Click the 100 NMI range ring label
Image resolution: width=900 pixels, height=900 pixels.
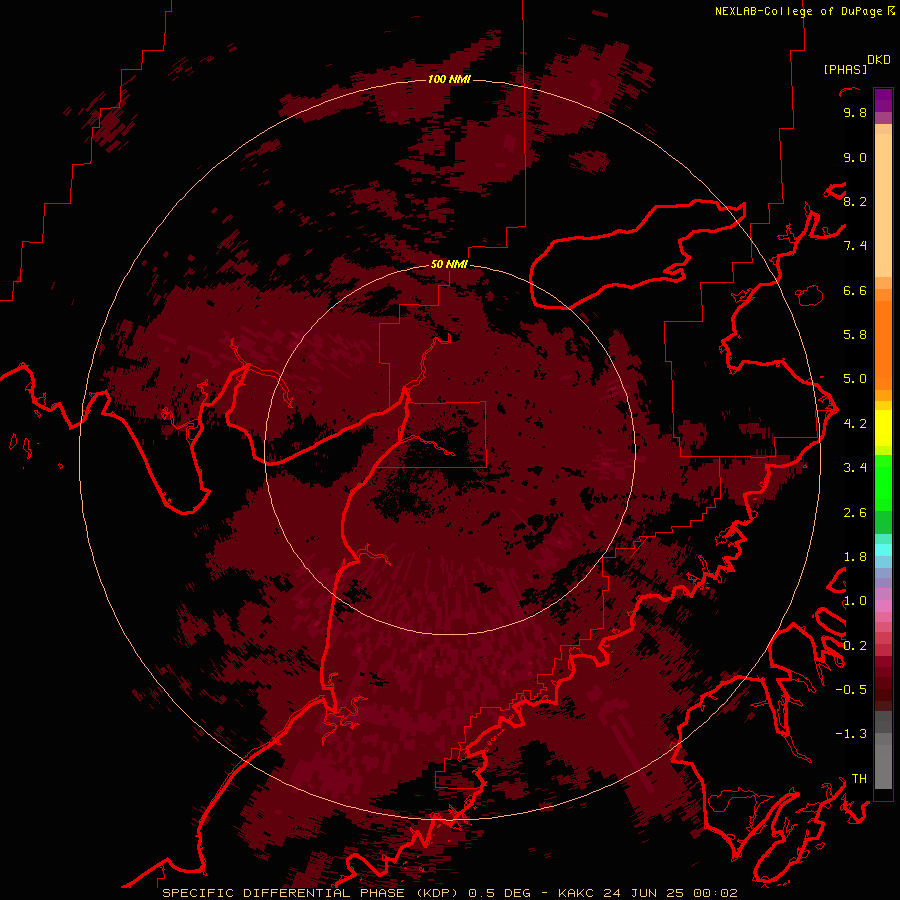tap(449, 79)
